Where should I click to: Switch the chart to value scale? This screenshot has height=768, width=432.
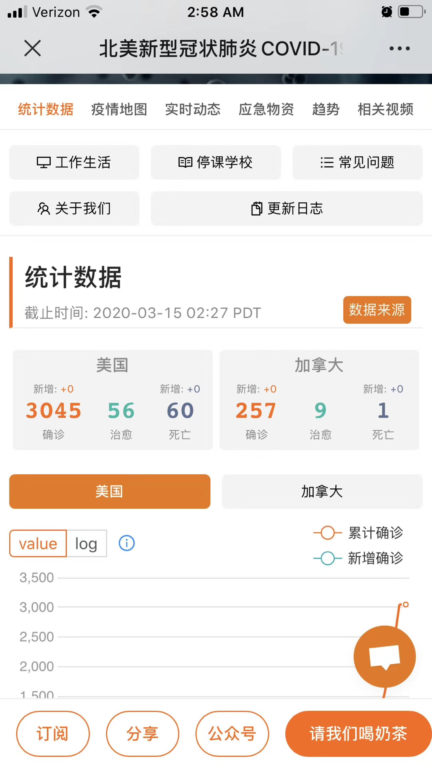click(38, 543)
